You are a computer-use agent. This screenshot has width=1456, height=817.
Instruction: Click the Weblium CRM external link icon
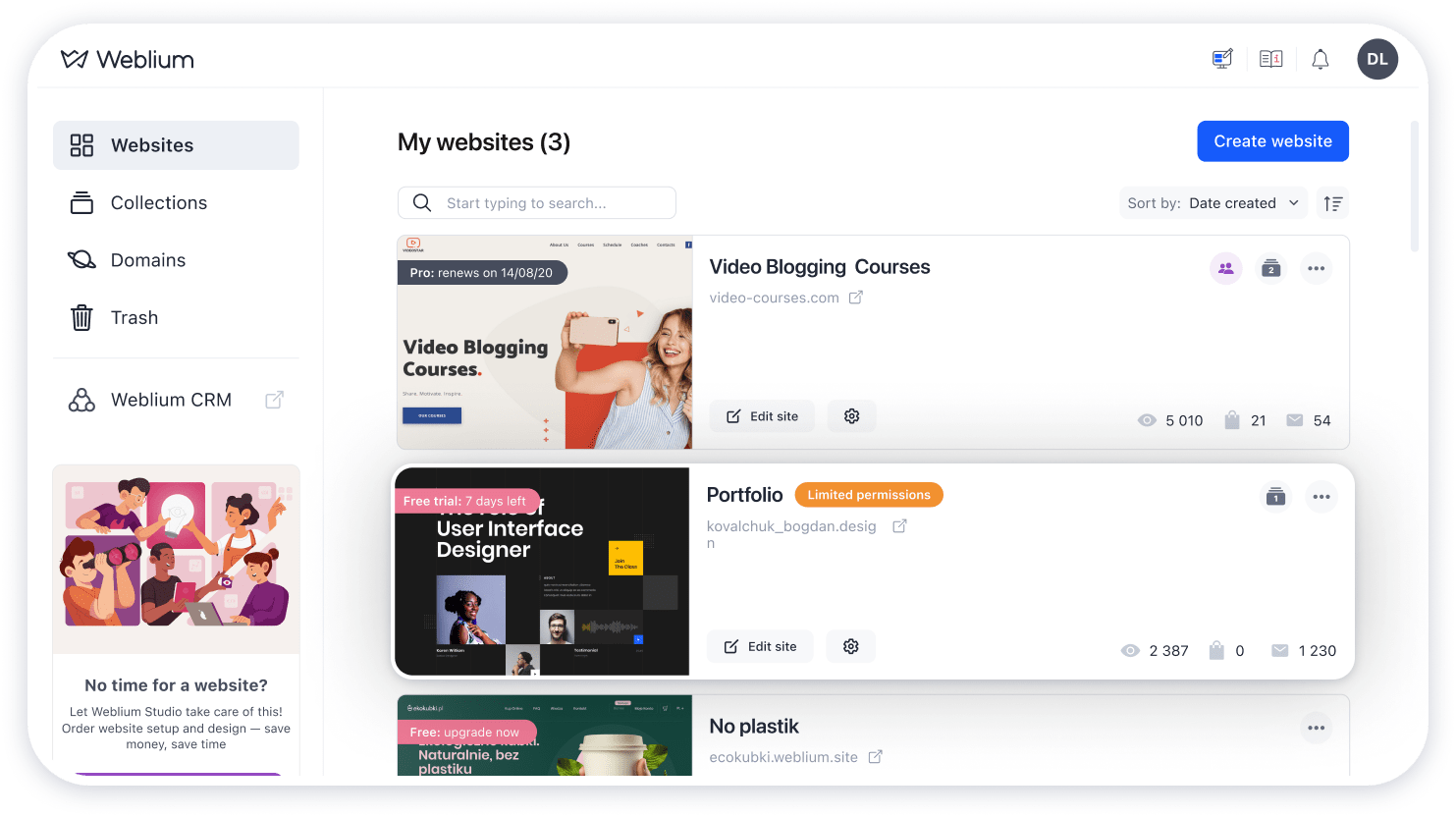coord(275,400)
